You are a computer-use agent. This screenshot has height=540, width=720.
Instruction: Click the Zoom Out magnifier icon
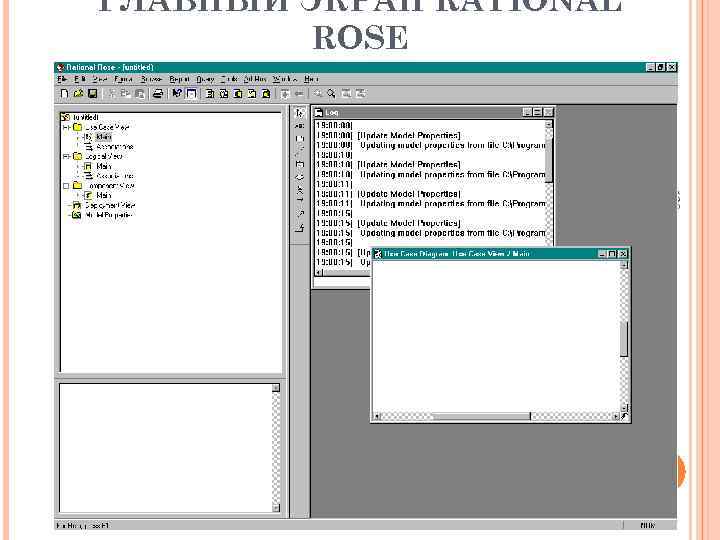click(331, 94)
